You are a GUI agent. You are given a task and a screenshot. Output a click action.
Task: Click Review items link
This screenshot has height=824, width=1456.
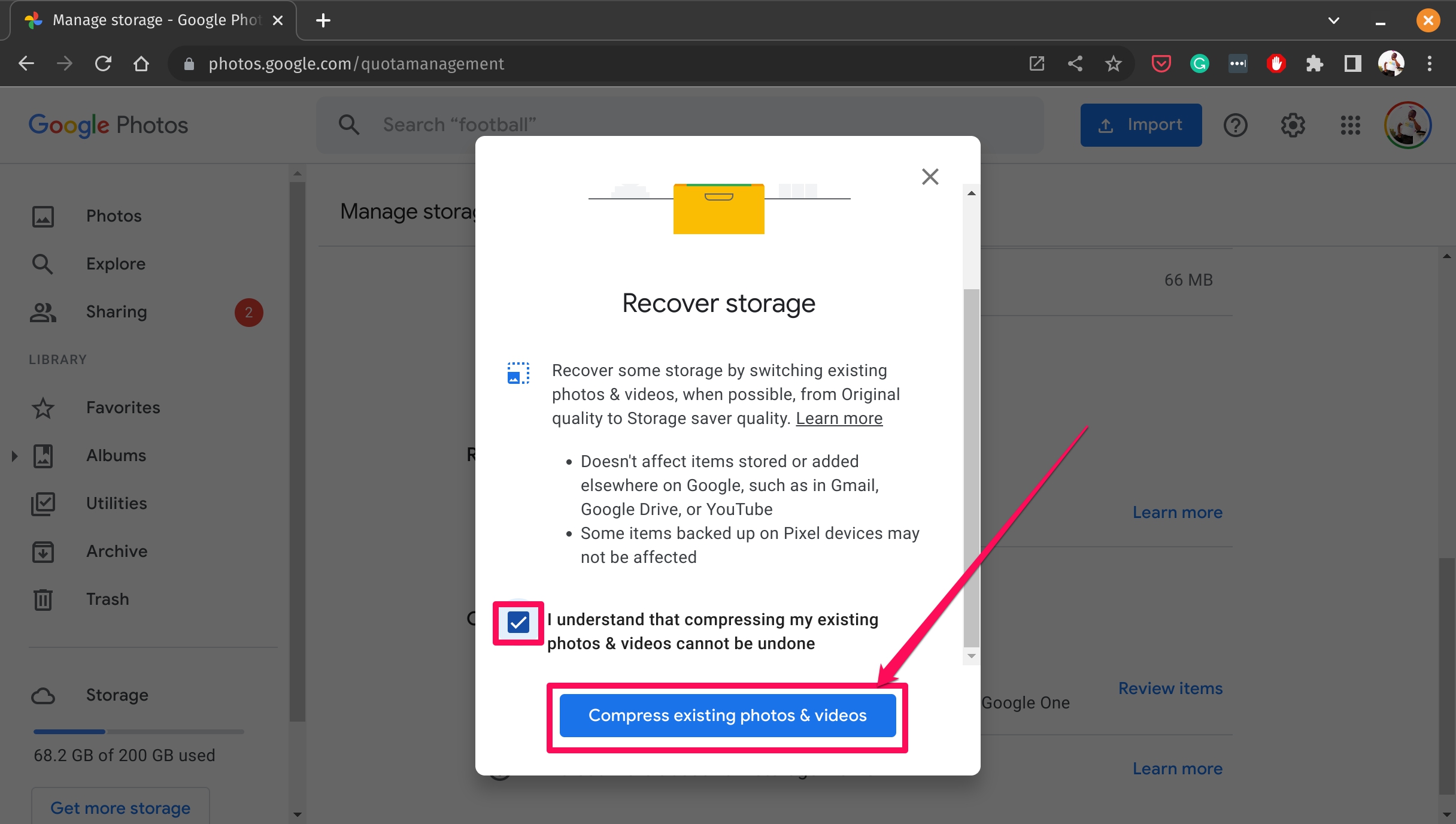(1170, 689)
